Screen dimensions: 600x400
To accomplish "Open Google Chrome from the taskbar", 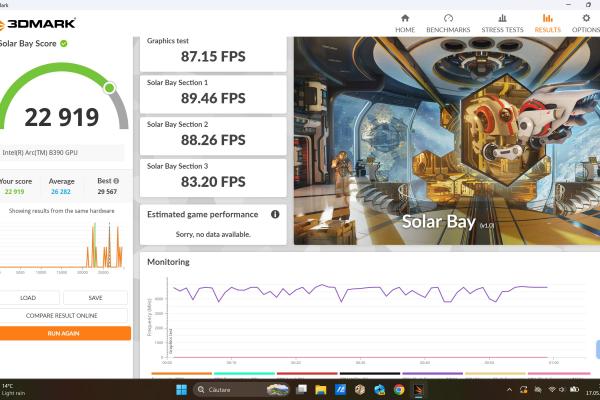I will 399,390.
